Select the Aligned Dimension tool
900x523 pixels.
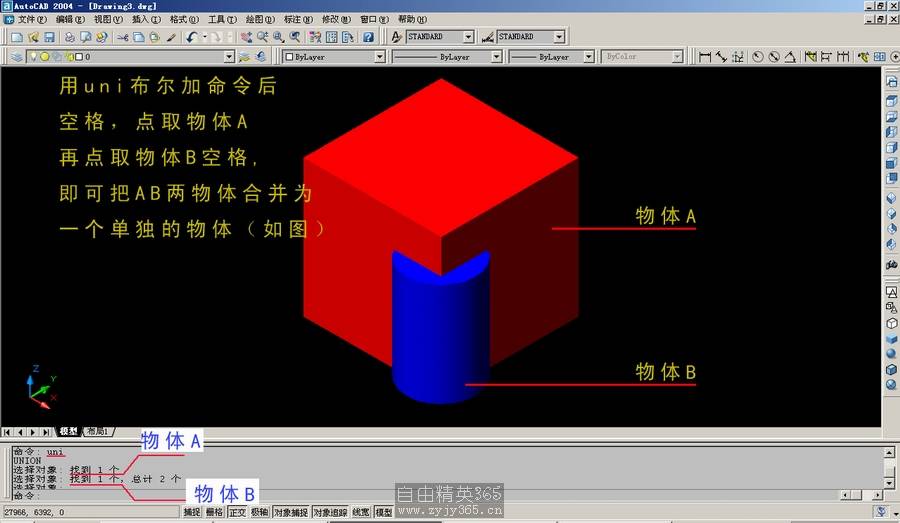(721, 57)
